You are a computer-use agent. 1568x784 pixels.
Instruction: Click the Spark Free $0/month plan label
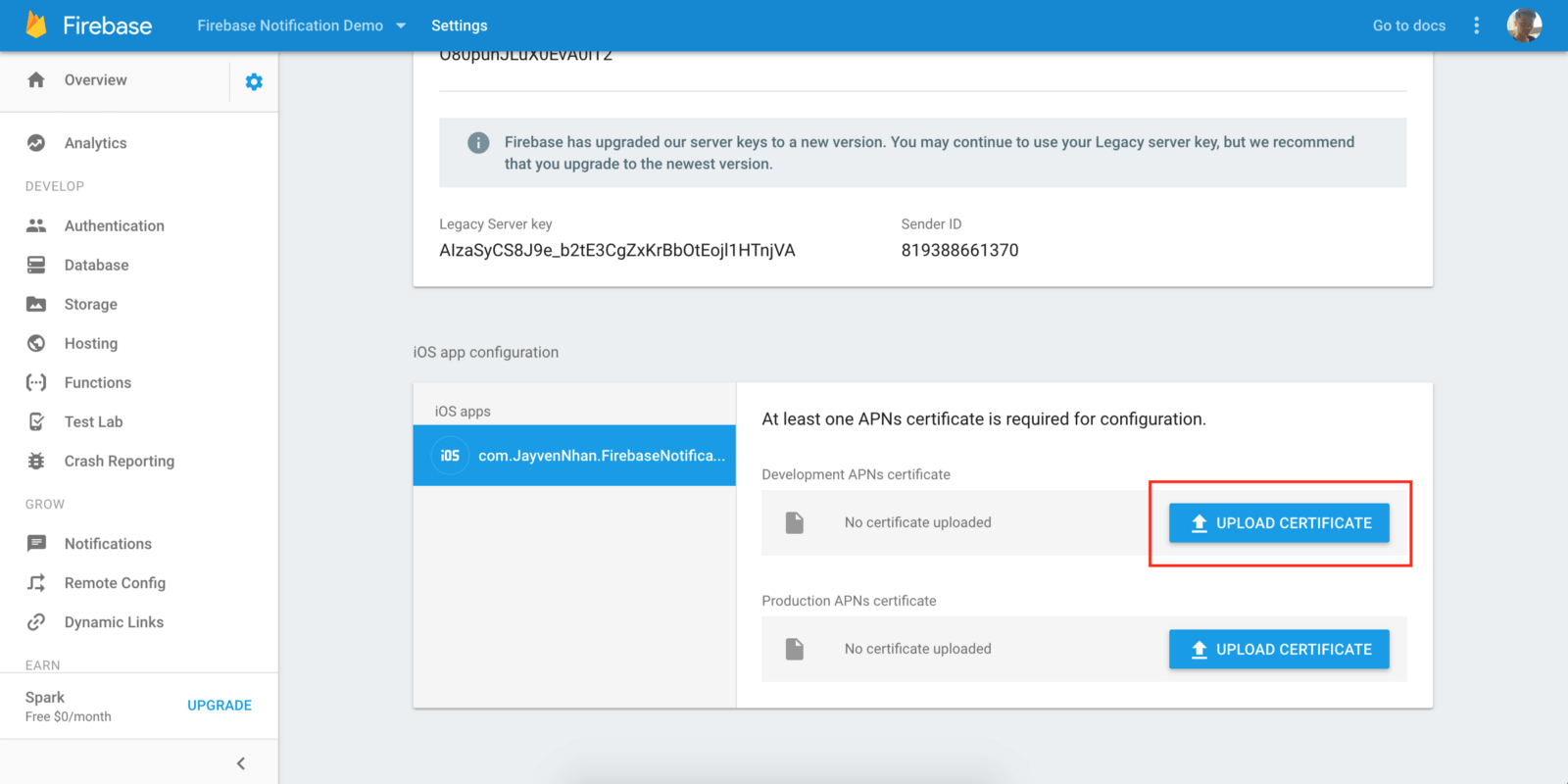(x=69, y=707)
